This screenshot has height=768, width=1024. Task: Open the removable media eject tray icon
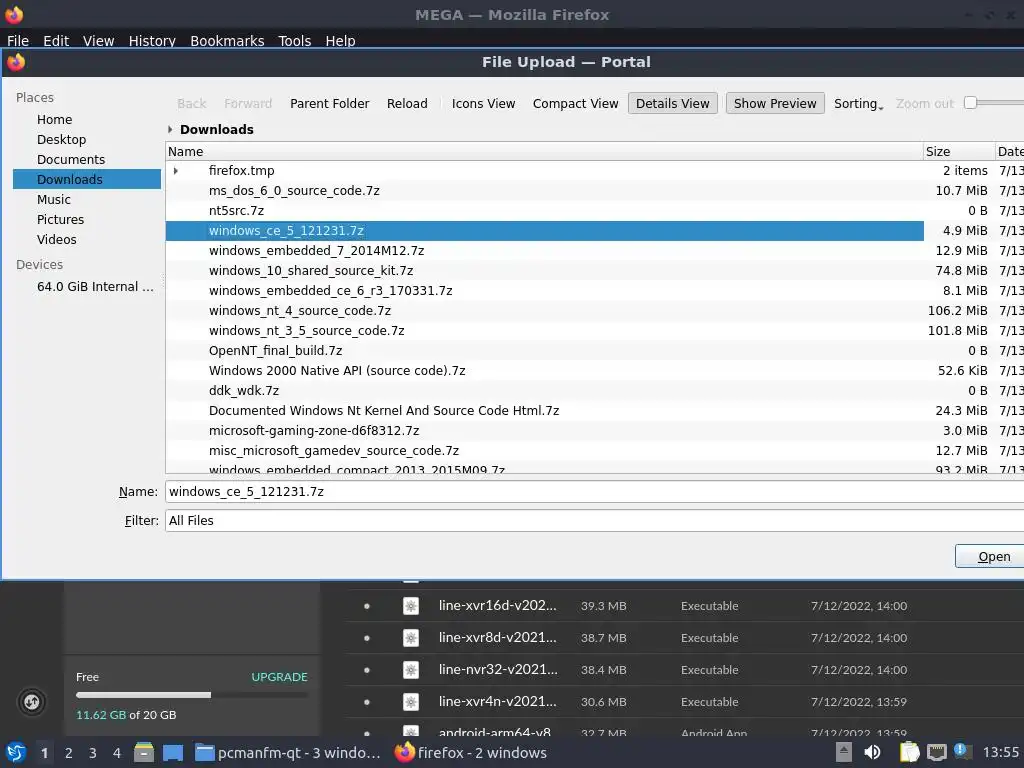tap(844, 752)
